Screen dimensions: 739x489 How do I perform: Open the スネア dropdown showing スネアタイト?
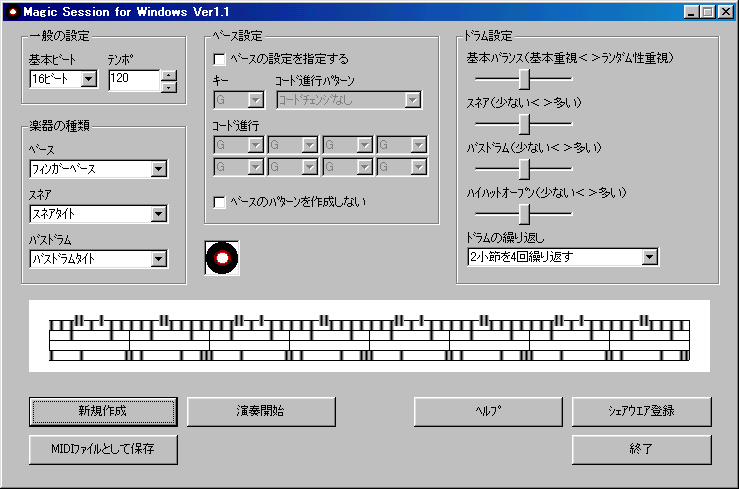pyautogui.click(x=99, y=214)
